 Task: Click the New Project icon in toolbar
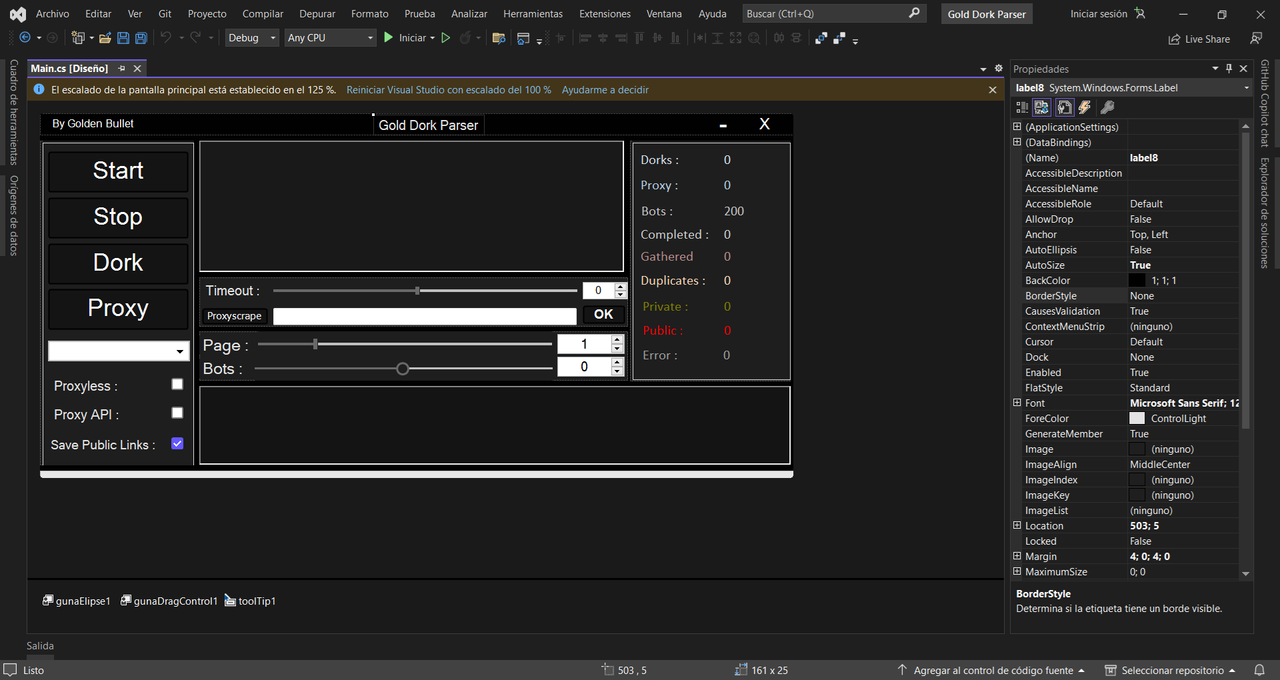tap(78, 37)
